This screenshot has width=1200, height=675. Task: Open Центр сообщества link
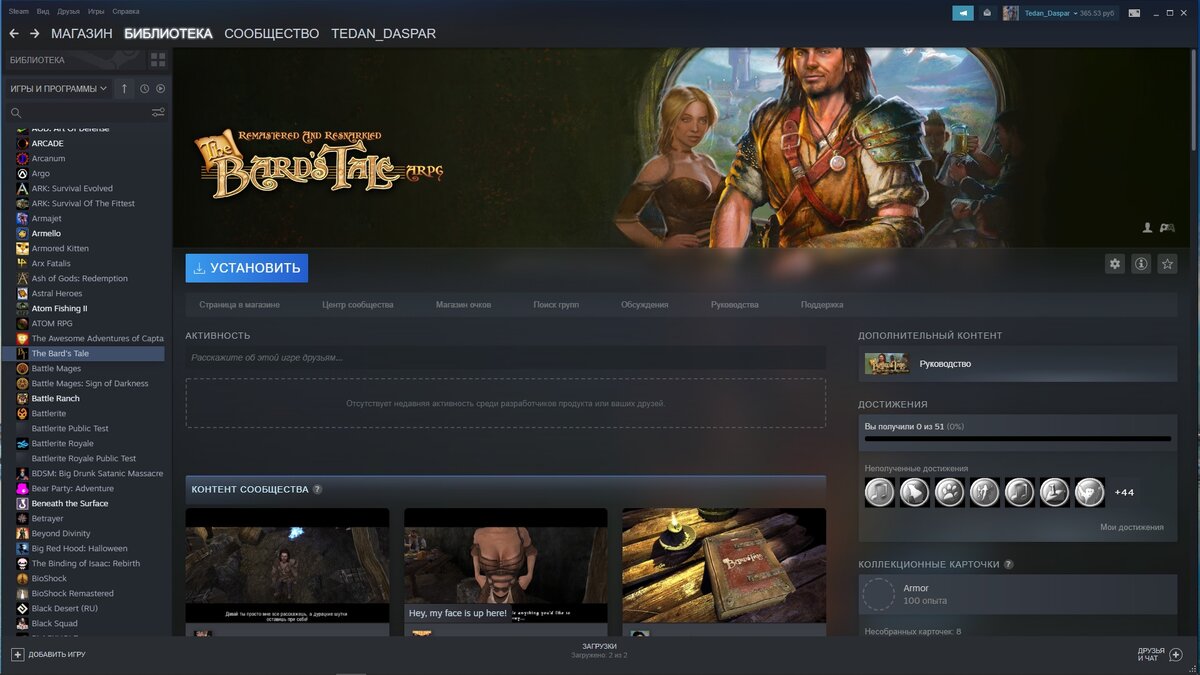[x=358, y=304]
